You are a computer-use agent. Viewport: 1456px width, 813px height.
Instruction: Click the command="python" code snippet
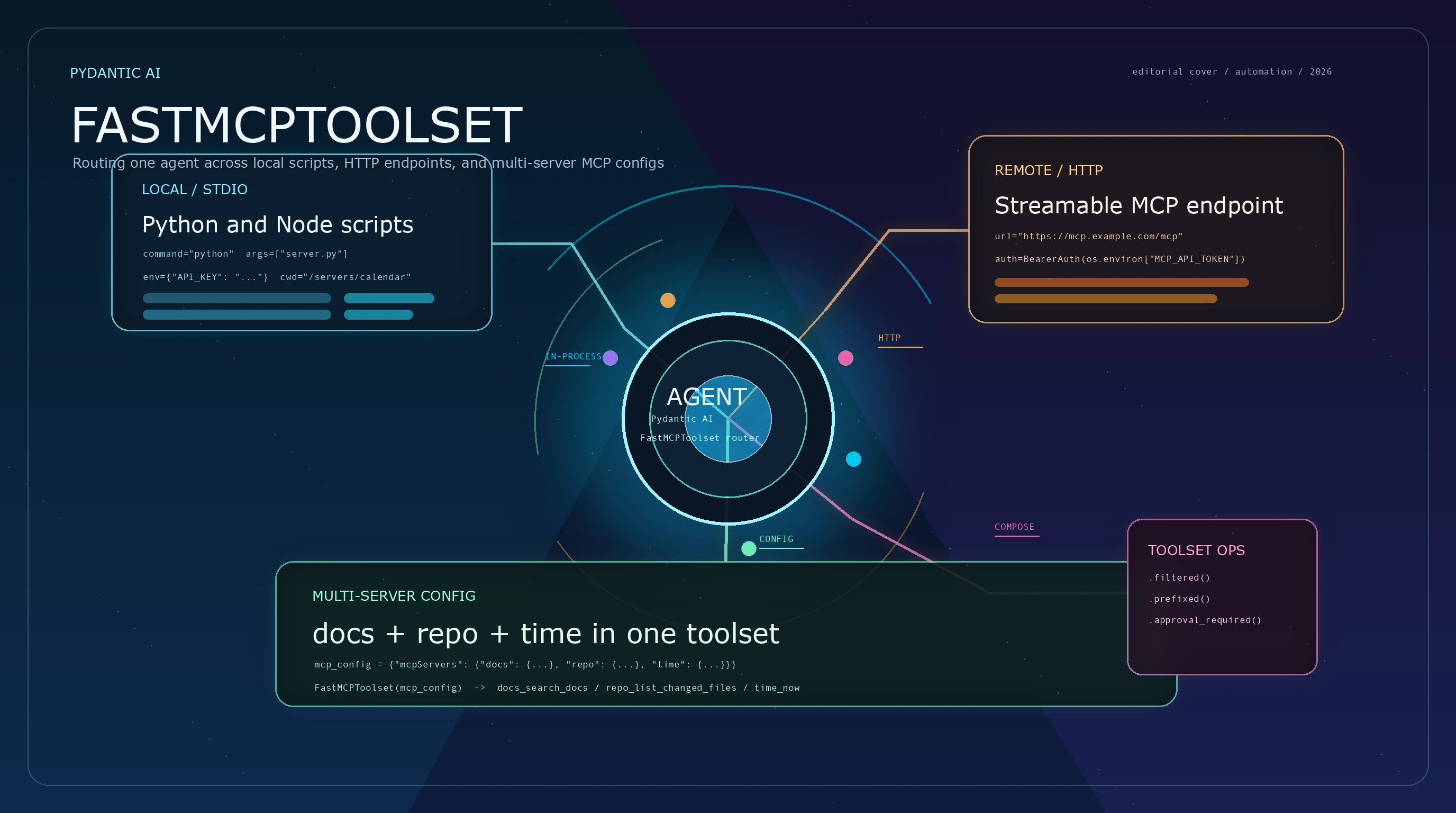coord(245,254)
